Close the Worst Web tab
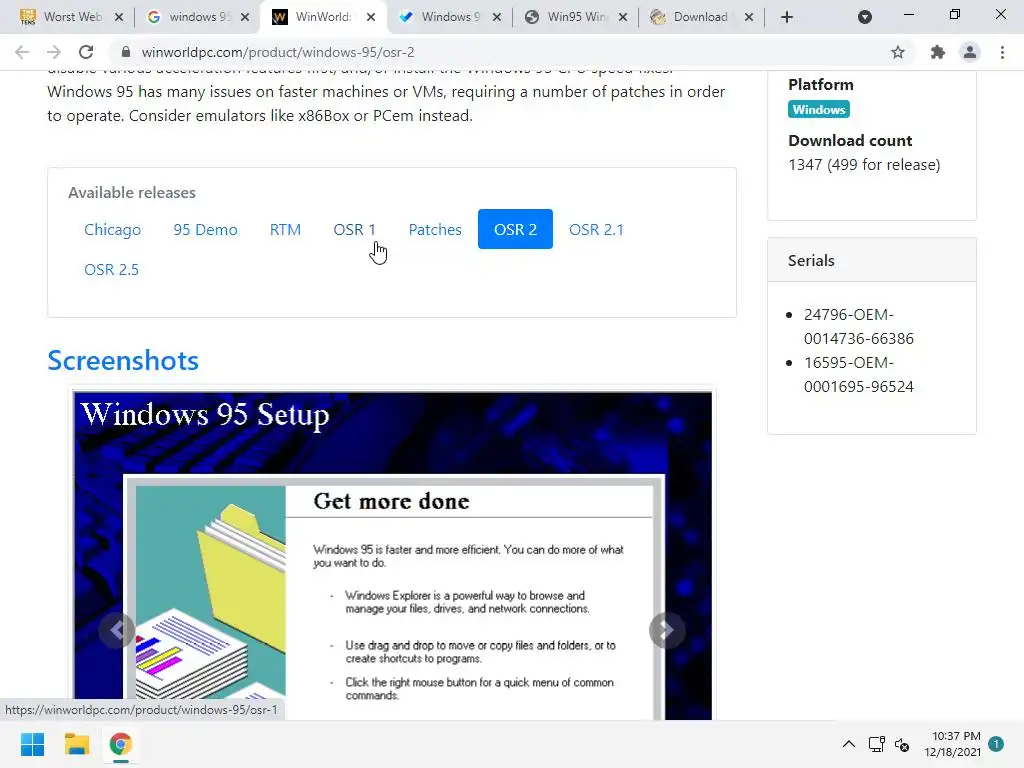Image resolution: width=1024 pixels, height=768 pixels. pos(119,17)
